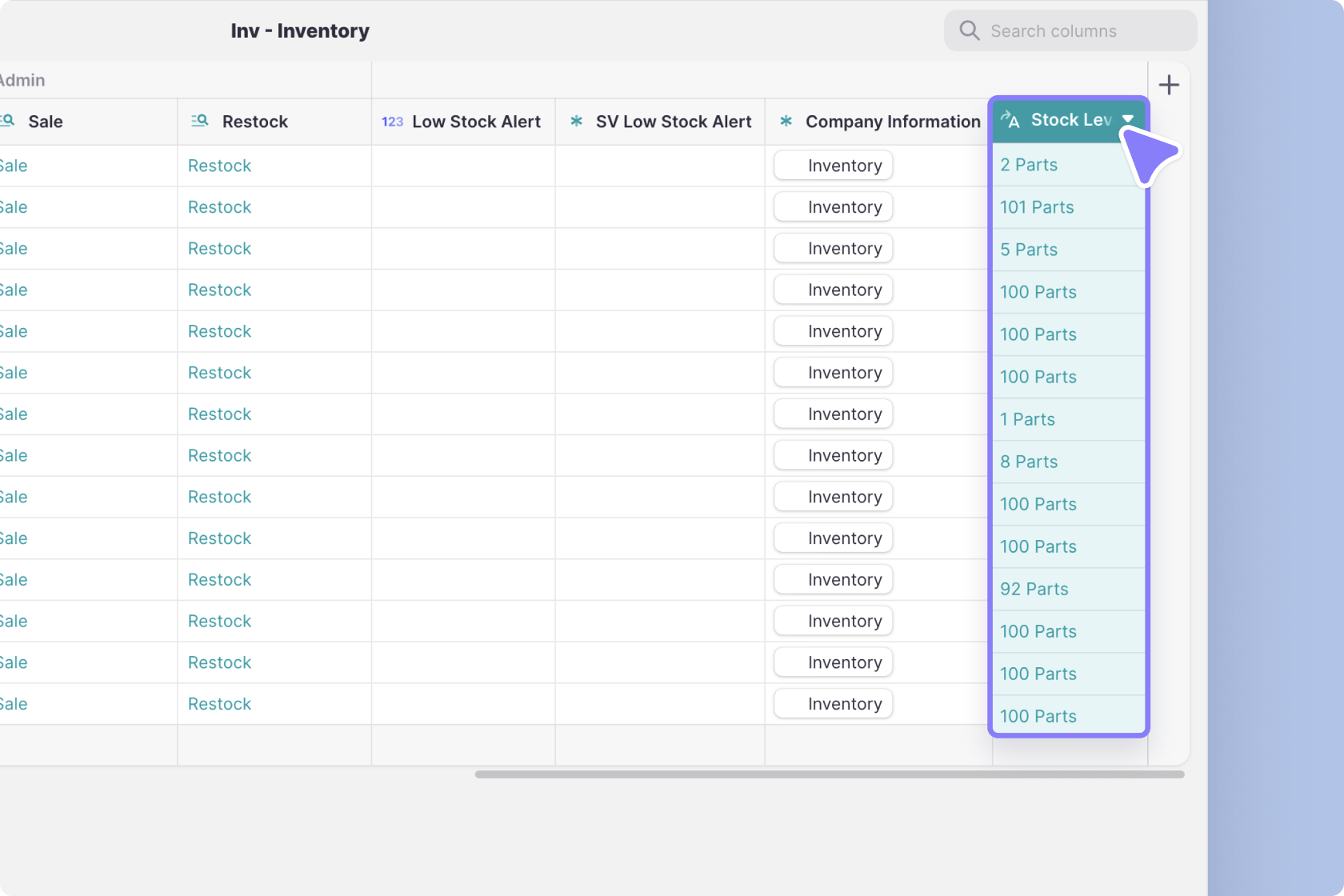Image resolution: width=1344 pixels, height=896 pixels.
Task: Click the Sale column lookup icon
Action: point(8,121)
